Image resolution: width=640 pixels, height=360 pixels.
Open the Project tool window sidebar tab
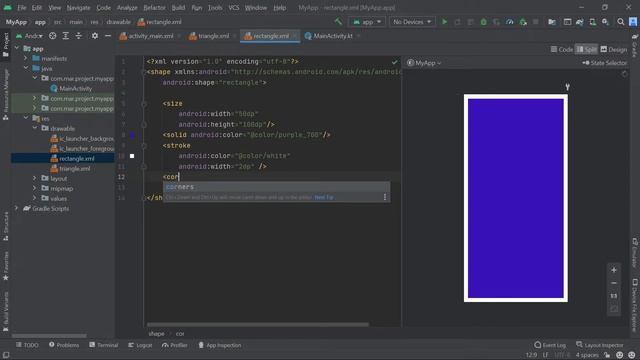pos(6,44)
